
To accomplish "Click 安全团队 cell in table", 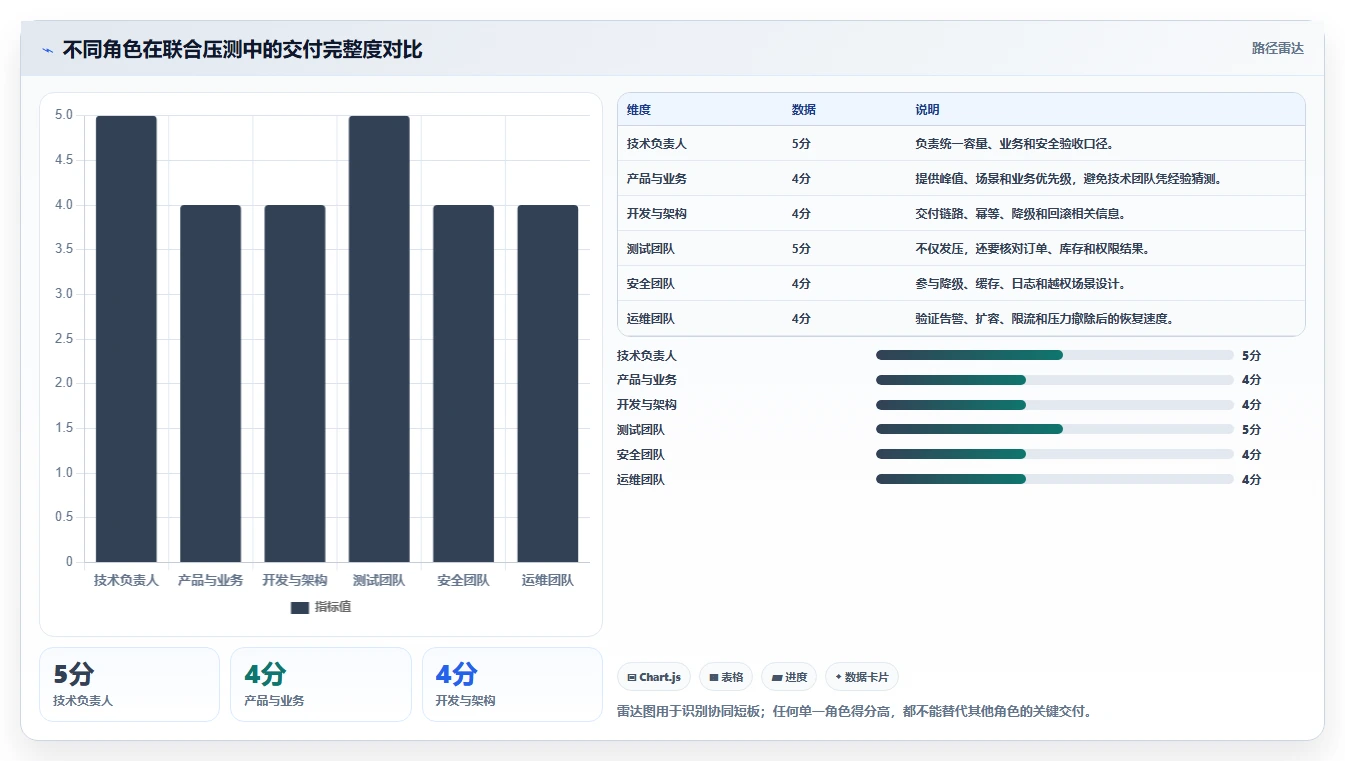I will click(651, 284).
